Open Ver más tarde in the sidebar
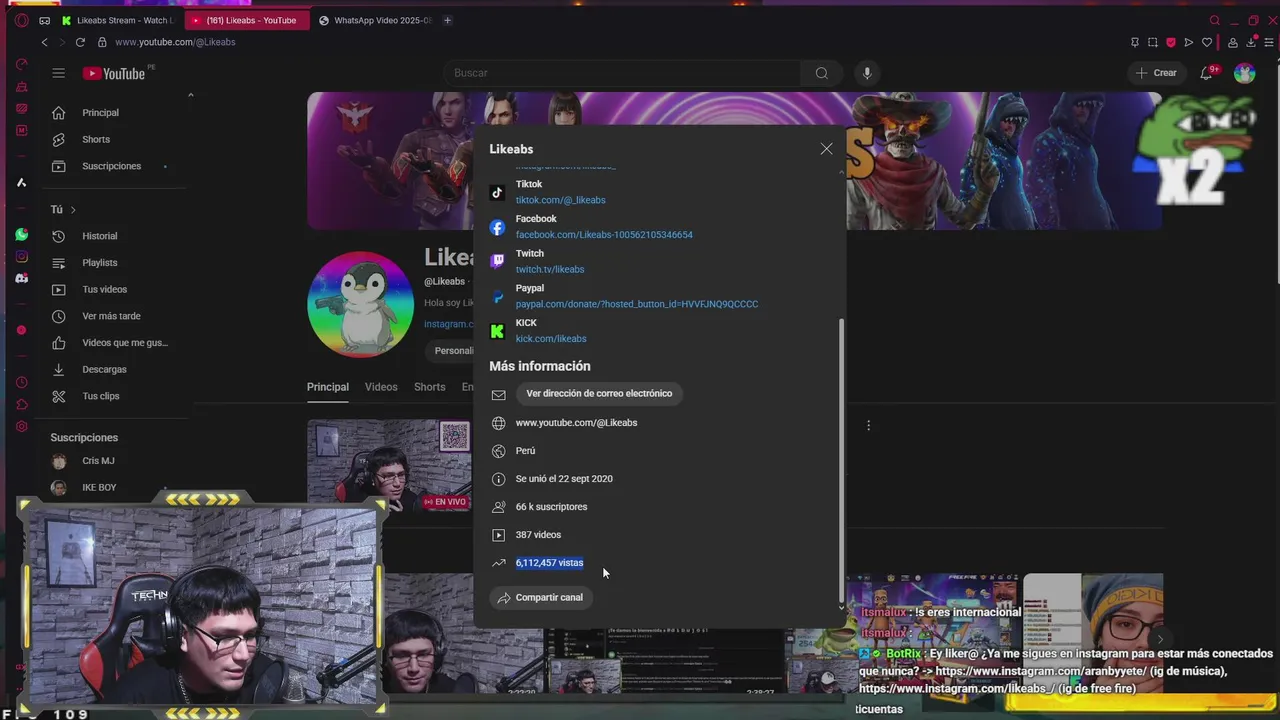Screen dimensions: 1280x720 coord(113,316)
